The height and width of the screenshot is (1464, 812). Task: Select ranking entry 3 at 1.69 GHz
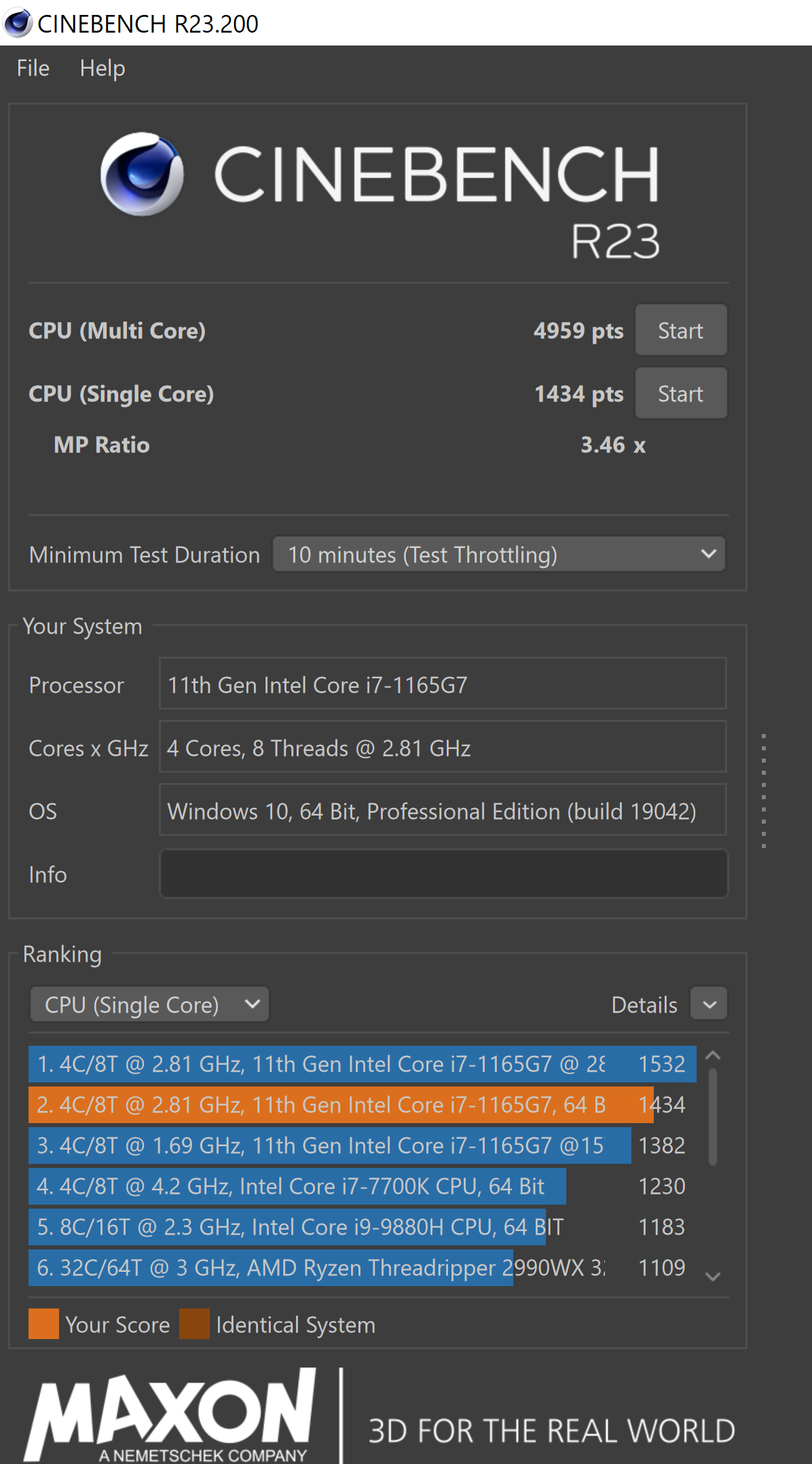tap(362, 1145)
